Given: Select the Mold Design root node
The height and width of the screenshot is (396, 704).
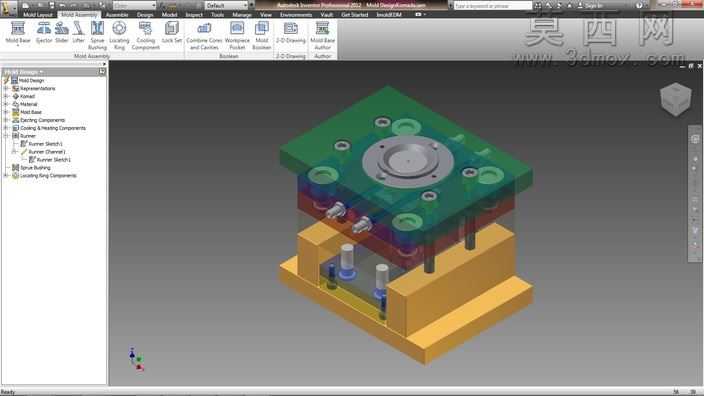Looking at the screenshot, I should (31, 80).
